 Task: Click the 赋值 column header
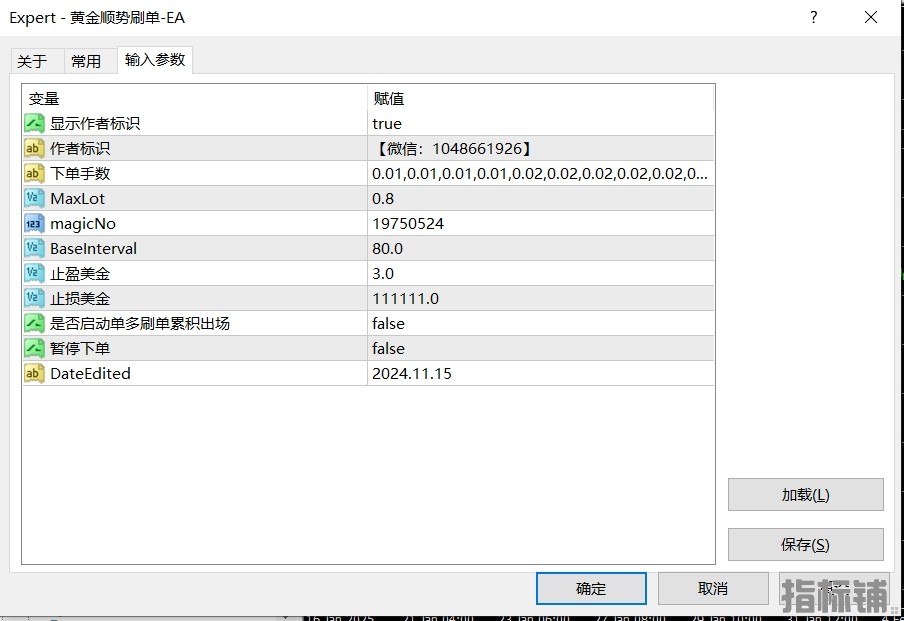(x=541, y=99)
